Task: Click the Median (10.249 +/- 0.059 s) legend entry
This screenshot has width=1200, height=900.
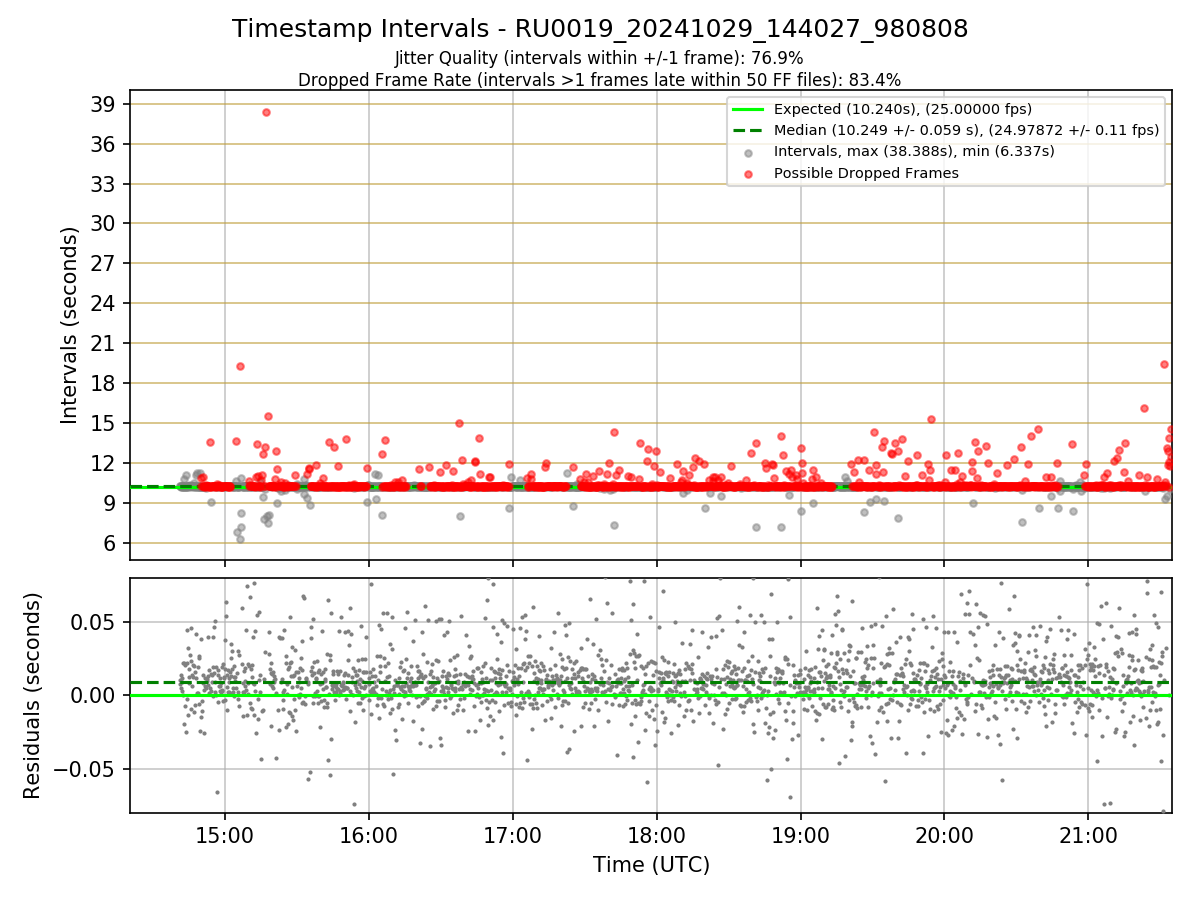Action: point(946,130)
